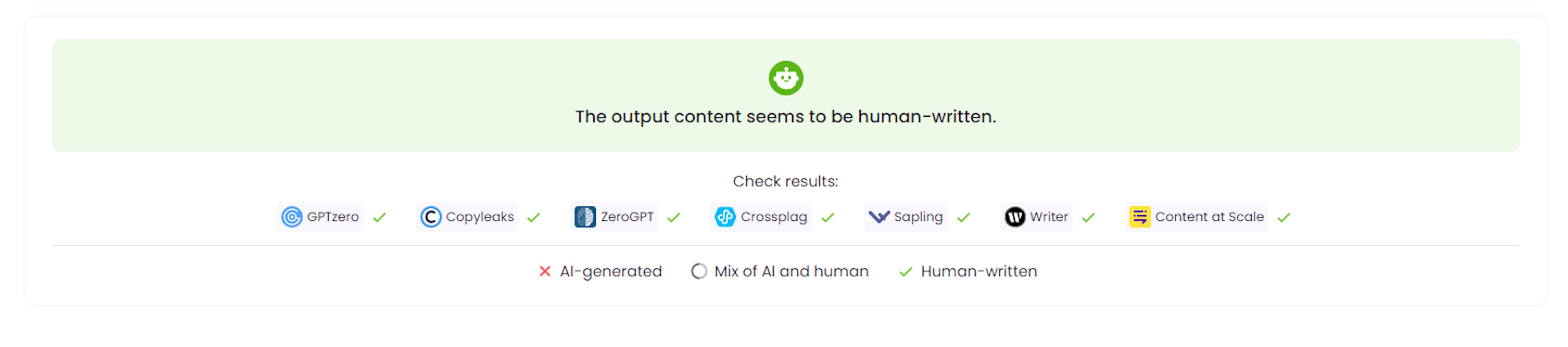Viewport: 1568px width, 347px height.
Task: Click the green checkmark beside Crossplag
Action: click(828, 218)
